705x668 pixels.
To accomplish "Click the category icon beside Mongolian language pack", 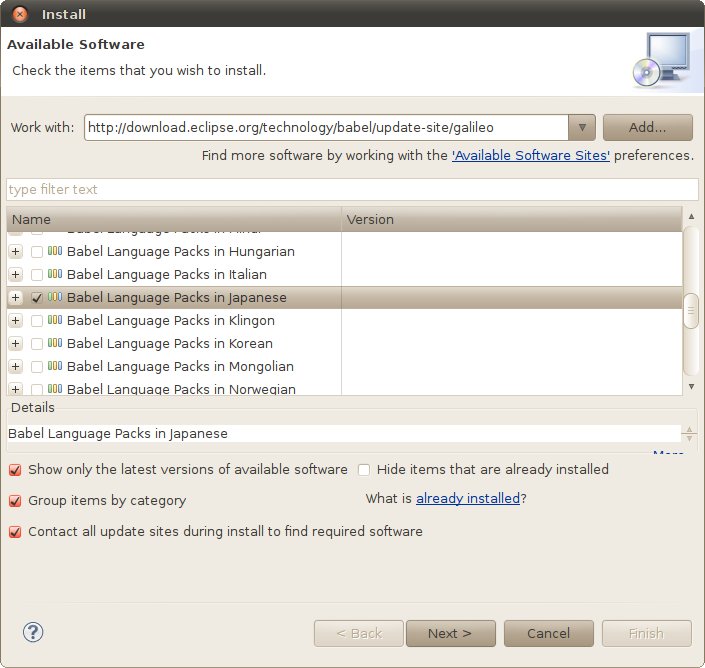I will [55, 365].
